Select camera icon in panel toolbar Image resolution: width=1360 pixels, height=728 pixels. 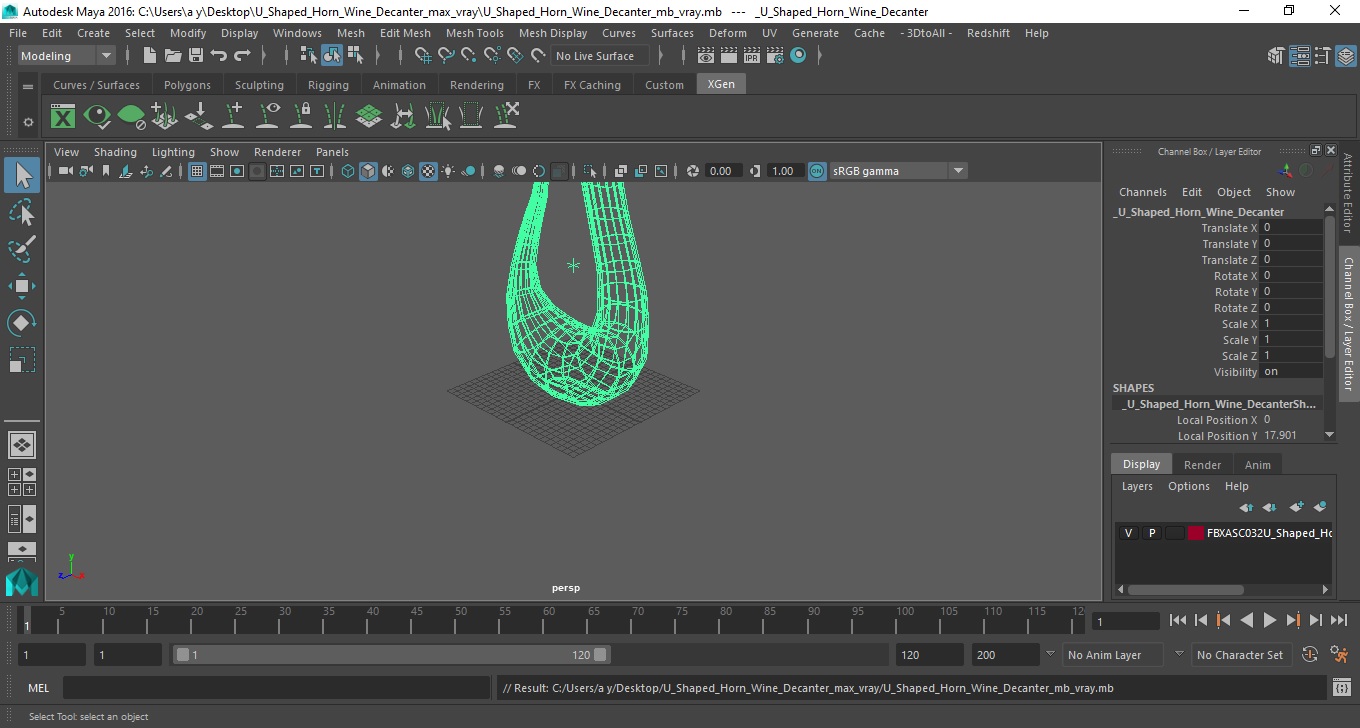(66, 171)
